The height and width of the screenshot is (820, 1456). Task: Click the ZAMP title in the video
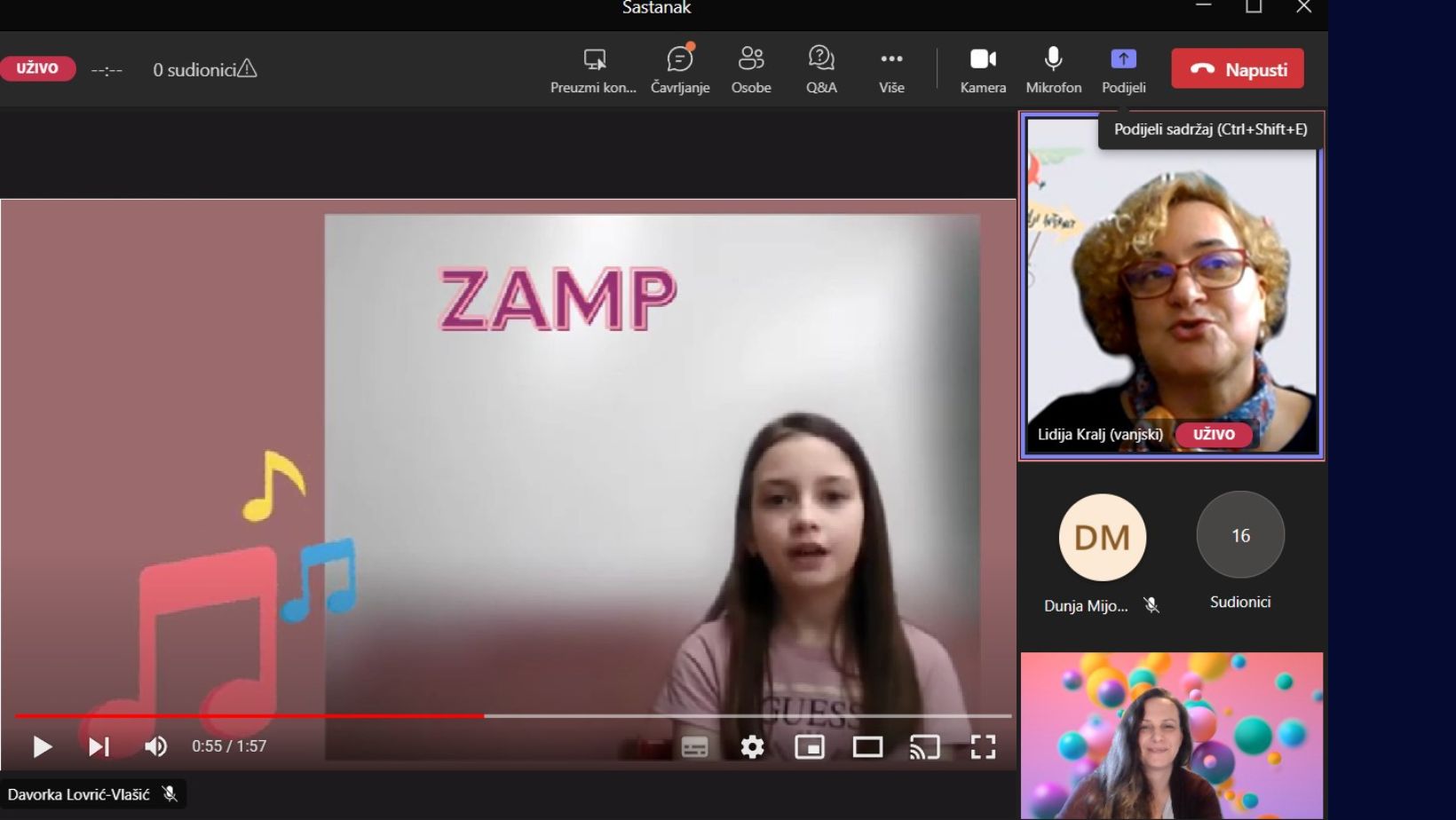pyautogui.click(x=558, y=299)
